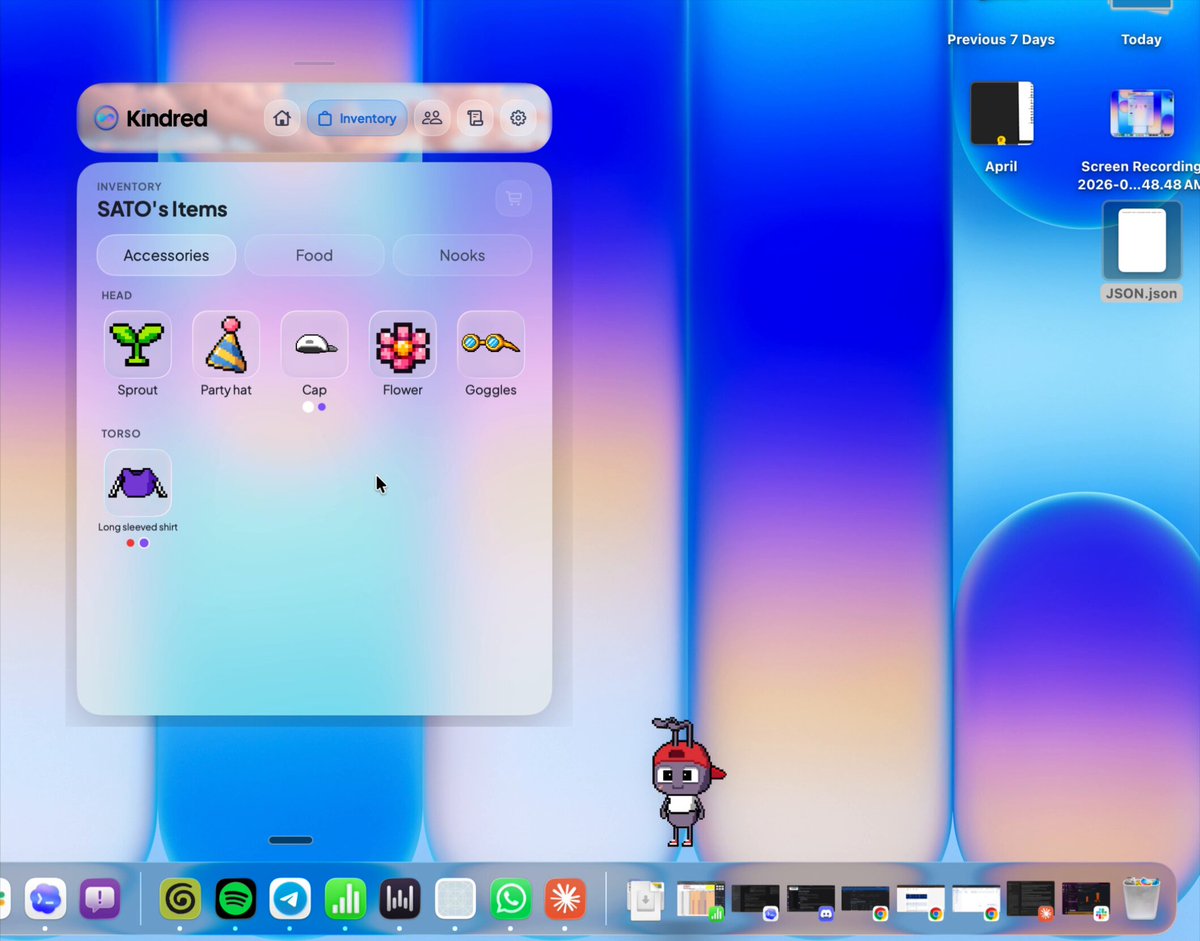Open the Trash in the dock
The image size is (1200, 941).
[x=1140, y=900]
